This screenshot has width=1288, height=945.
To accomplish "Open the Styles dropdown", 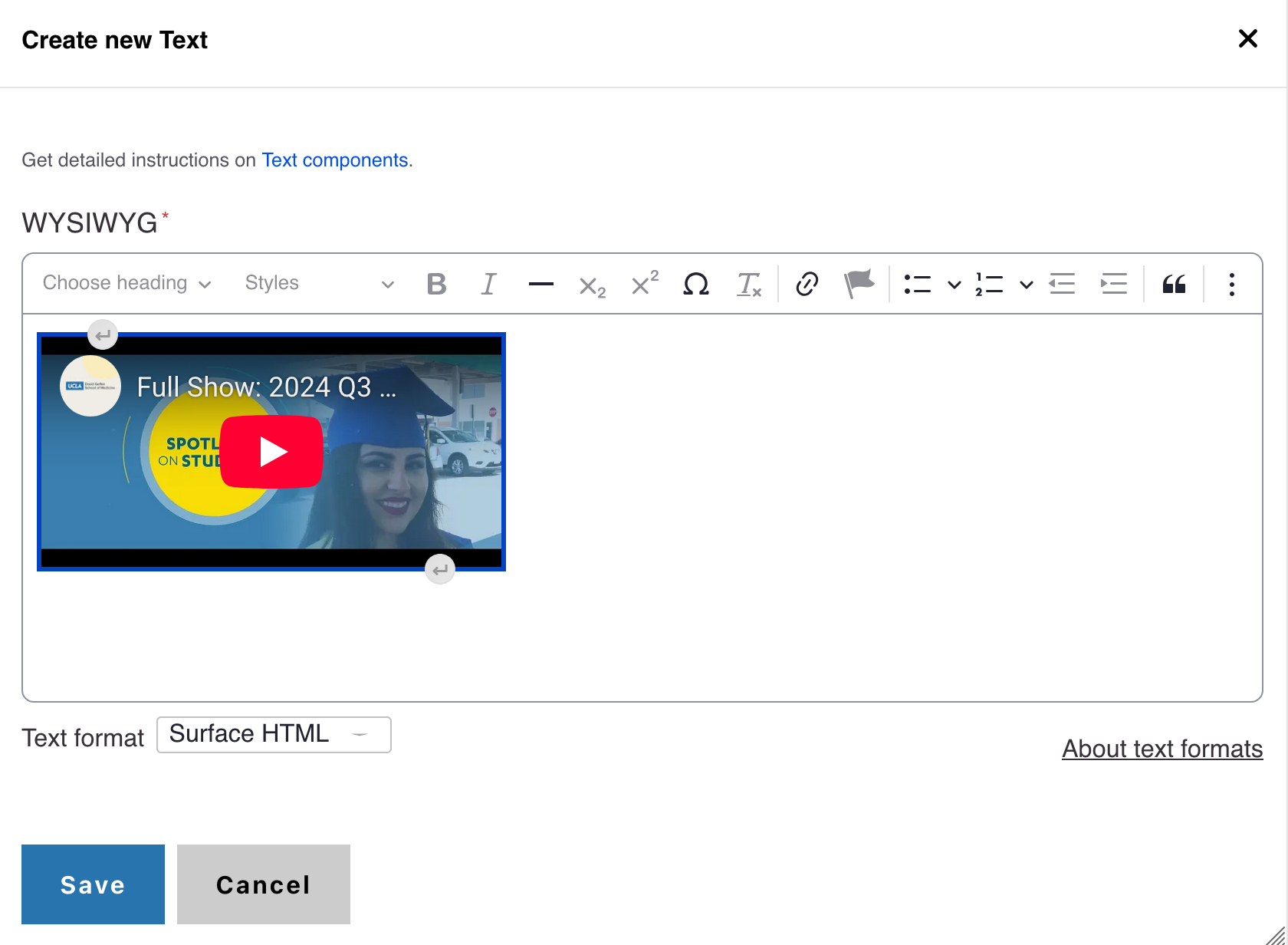I will 319,283.
